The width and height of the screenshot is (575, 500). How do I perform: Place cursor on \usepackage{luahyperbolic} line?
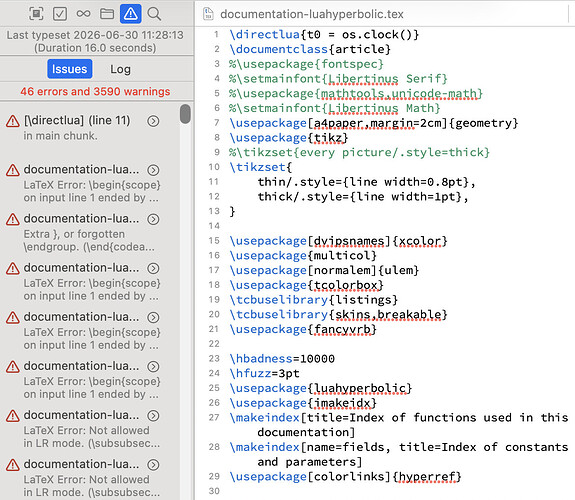[321, 388]
